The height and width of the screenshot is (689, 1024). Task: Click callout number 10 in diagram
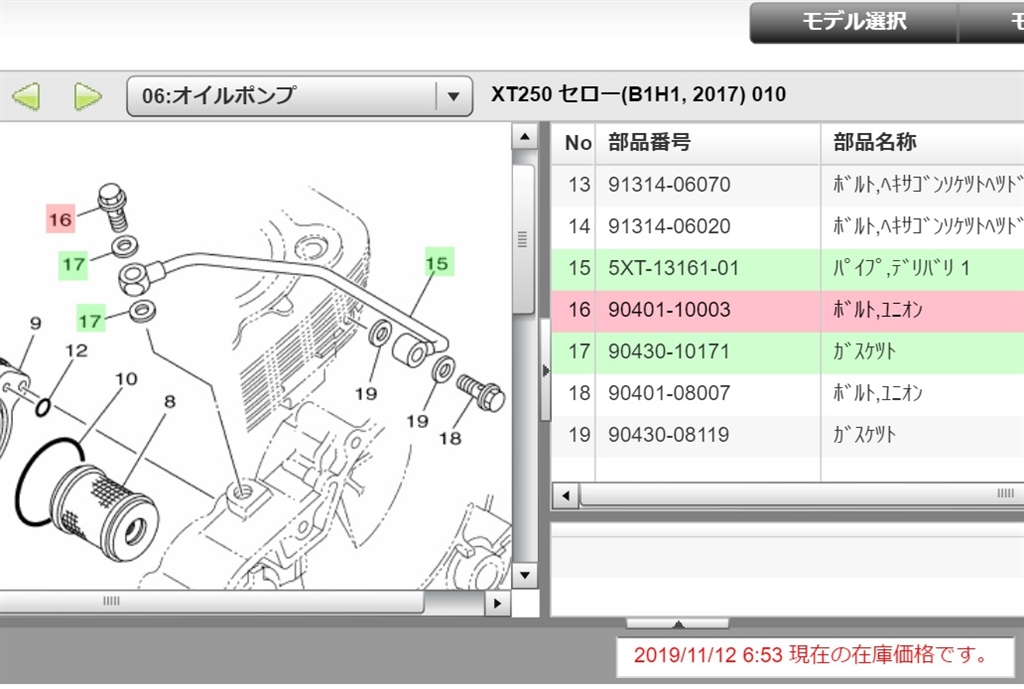(126, 379)
